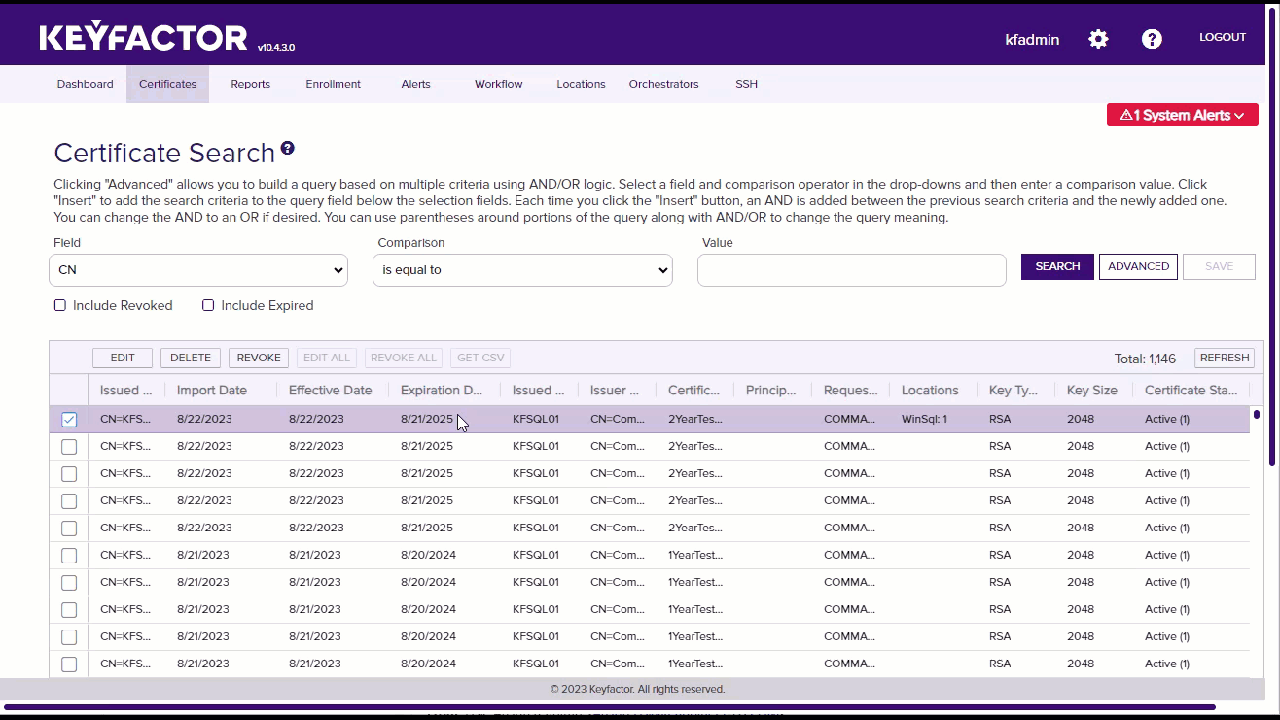Click the SEARCH button
This screenshot has width=1280, height=720.
click(1057, 266)
